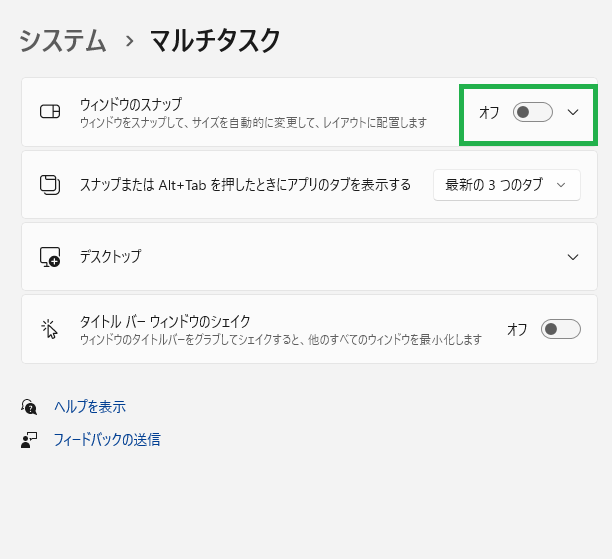Open the ヘルプを表示 link
The image size is (612, 559).
(x=90, y=407)
